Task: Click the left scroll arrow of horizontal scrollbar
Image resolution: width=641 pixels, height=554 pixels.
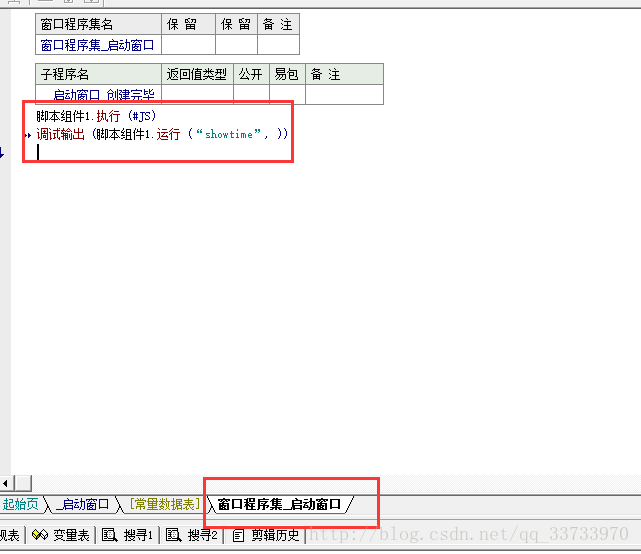Action: coord(6,484)
